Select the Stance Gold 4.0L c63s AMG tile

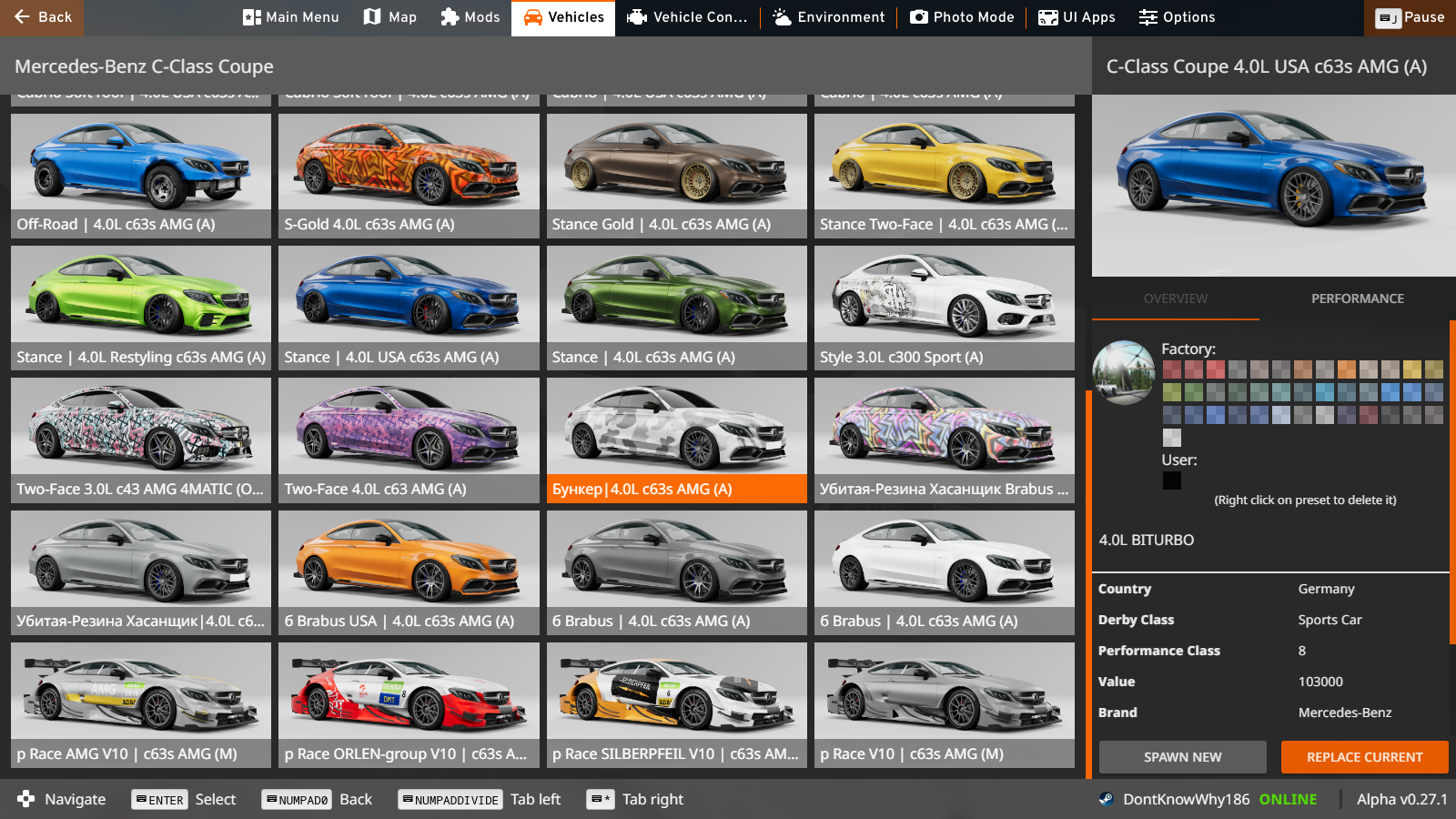tap(677, 176)
